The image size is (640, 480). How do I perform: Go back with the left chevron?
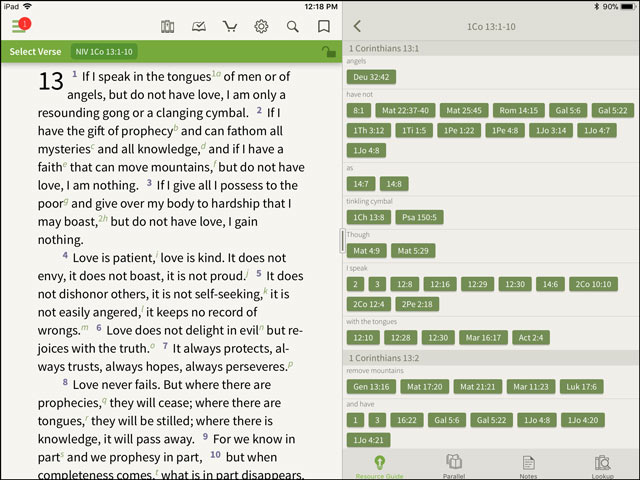(x=357, y=27)
